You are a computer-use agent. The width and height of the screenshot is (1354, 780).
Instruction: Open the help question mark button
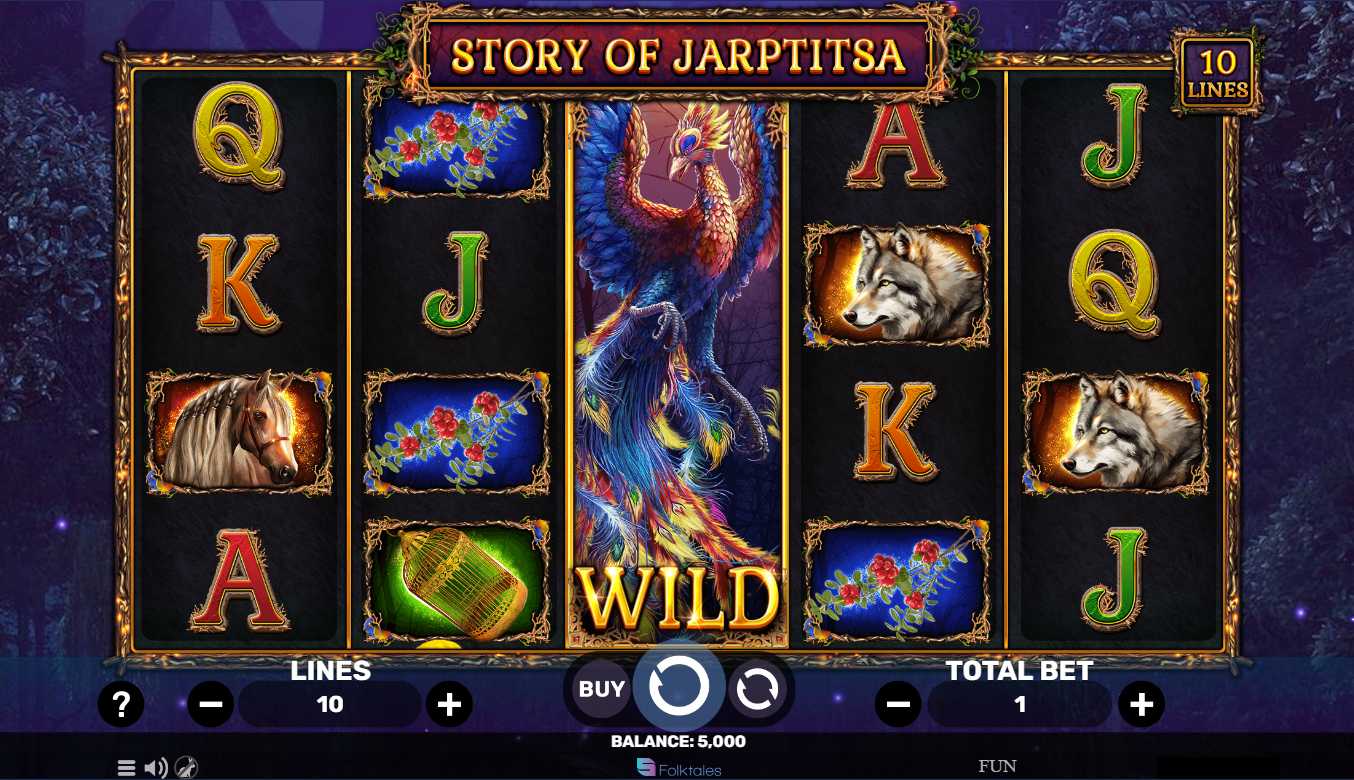(x=121, y=705)
